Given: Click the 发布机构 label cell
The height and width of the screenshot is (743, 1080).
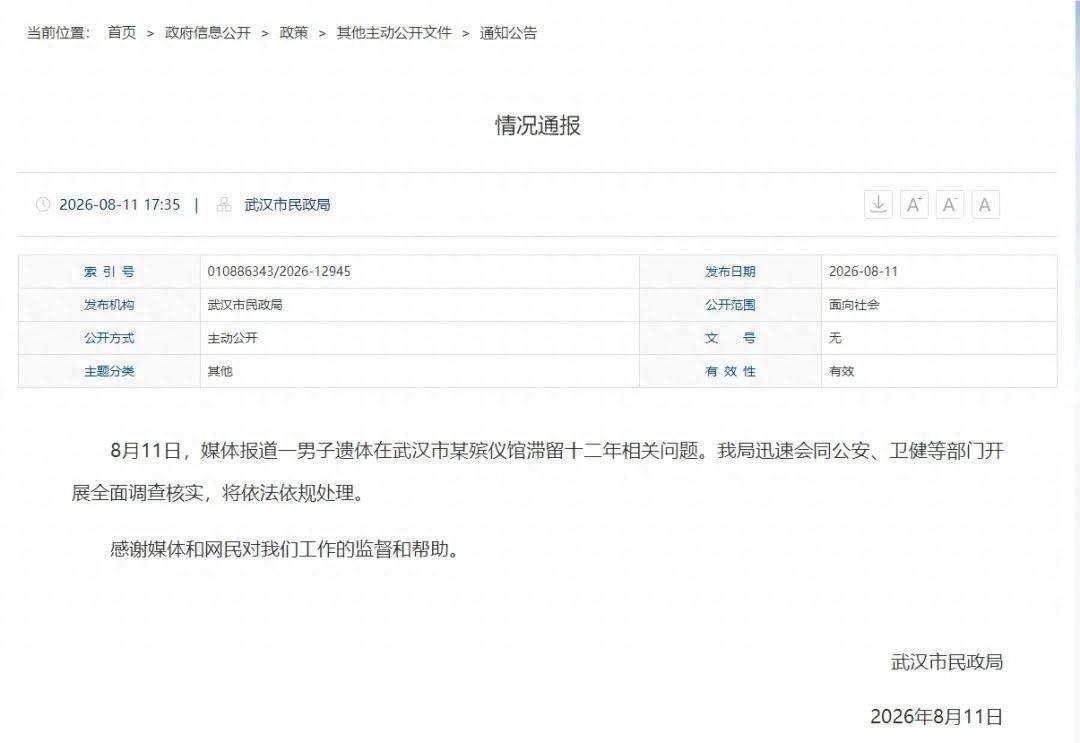Looking at the screenshot, I should point(110,304).
